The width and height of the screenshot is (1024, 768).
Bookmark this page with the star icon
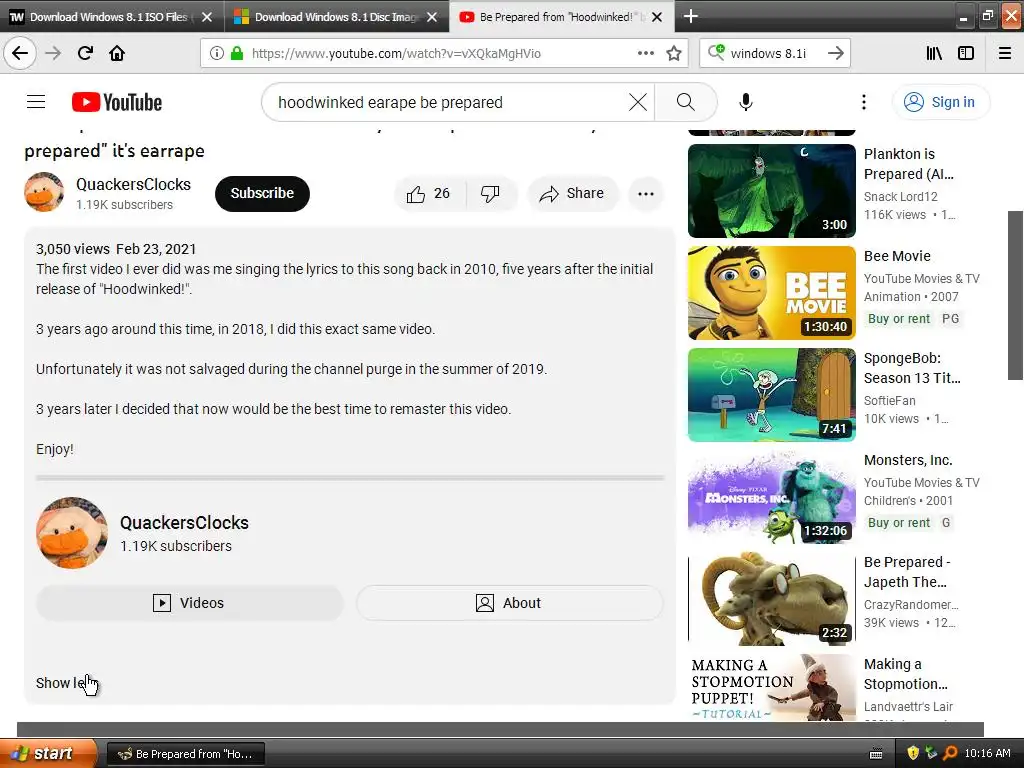[674, 53]
